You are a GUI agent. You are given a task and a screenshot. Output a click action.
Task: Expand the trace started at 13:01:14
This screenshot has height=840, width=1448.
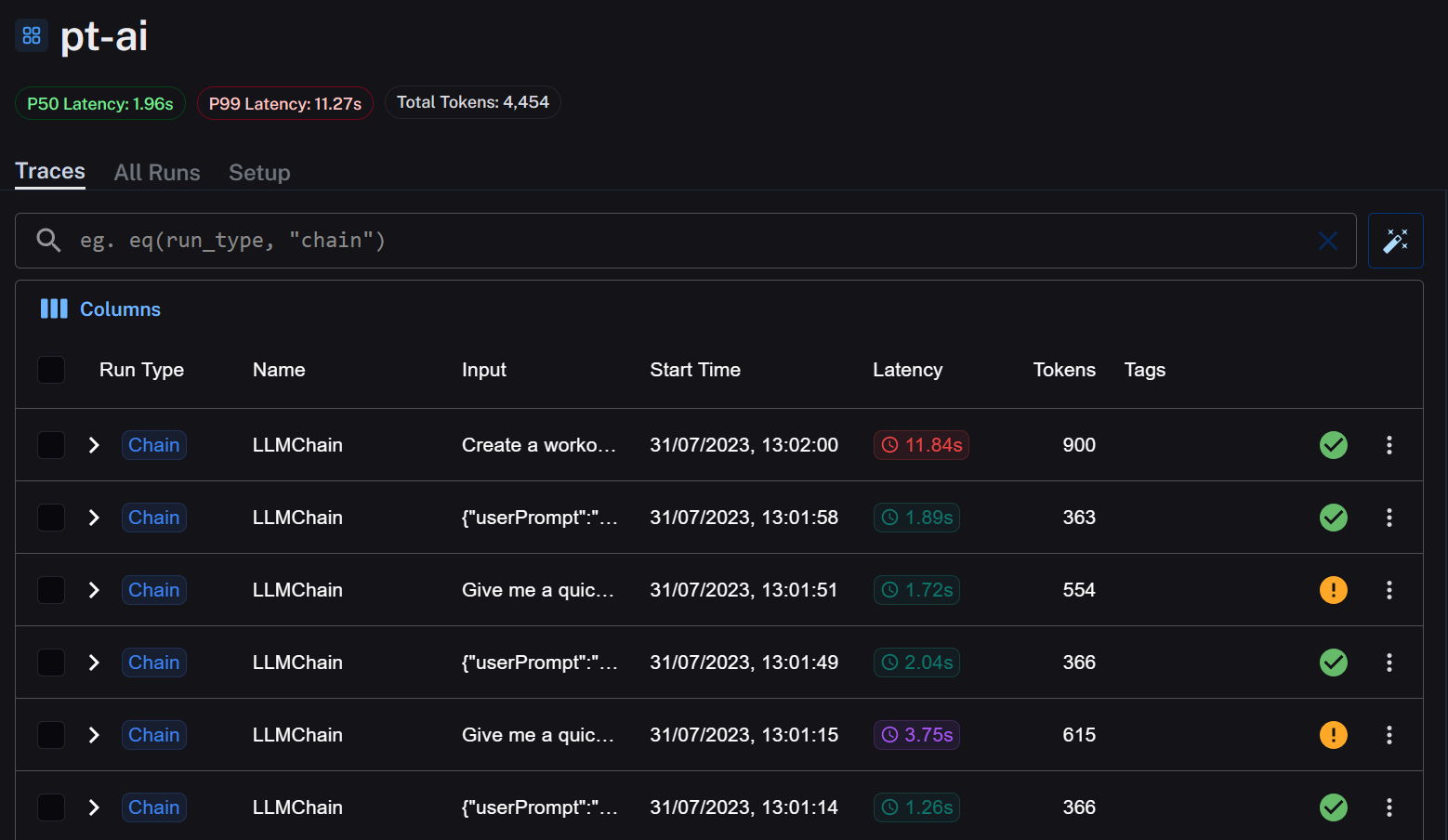94,807
